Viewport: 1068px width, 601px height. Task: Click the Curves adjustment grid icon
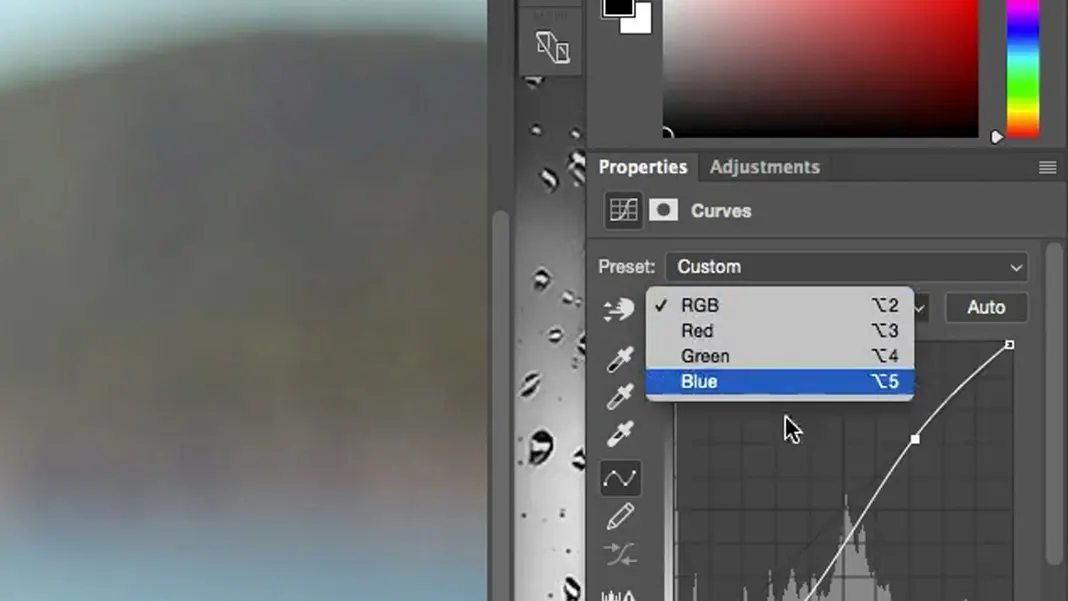(623, 211)
